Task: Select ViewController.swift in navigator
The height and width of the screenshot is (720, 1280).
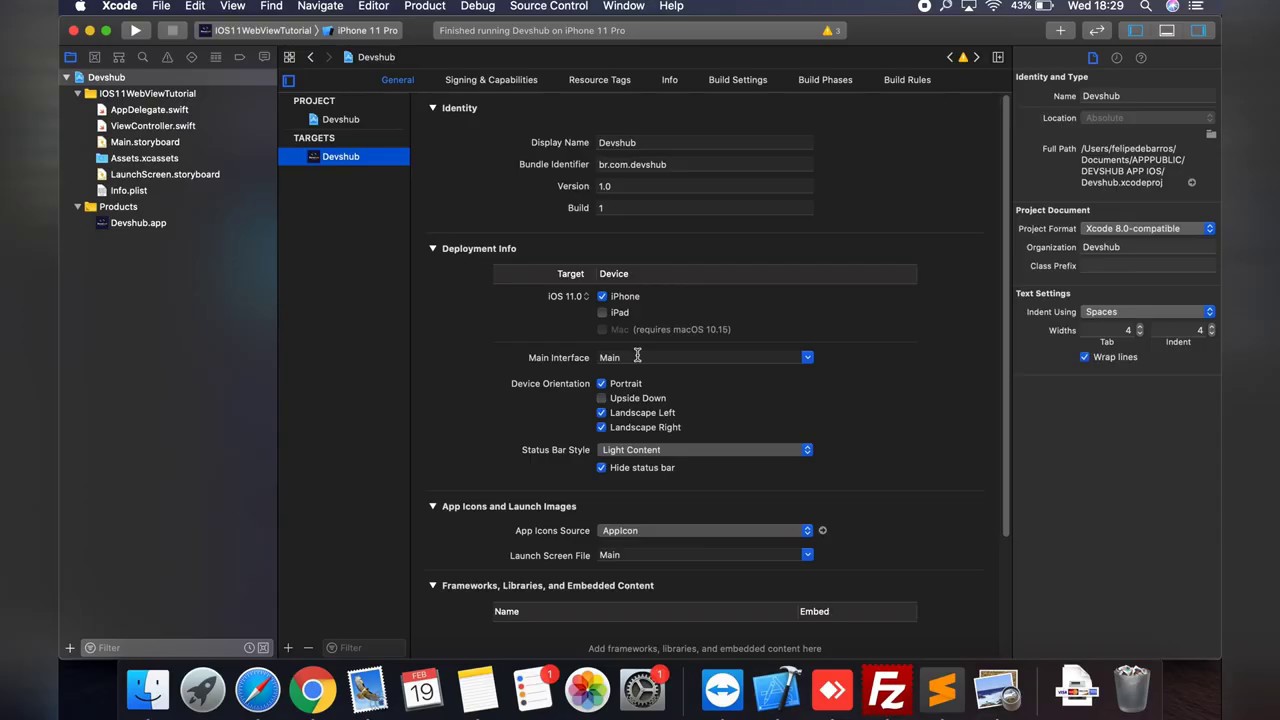Action: click(x=153, y=126)
